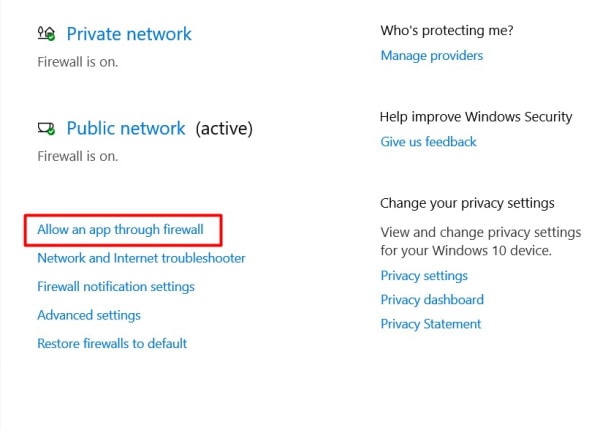The image size is (600, 430).
Task: Open Privacy settings link
Action: [424, 276]
